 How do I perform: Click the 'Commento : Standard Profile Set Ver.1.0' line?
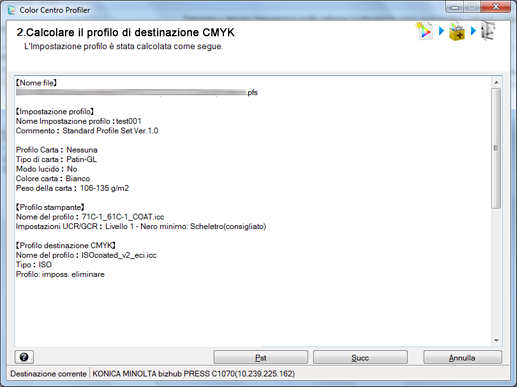tap(87, 131)
